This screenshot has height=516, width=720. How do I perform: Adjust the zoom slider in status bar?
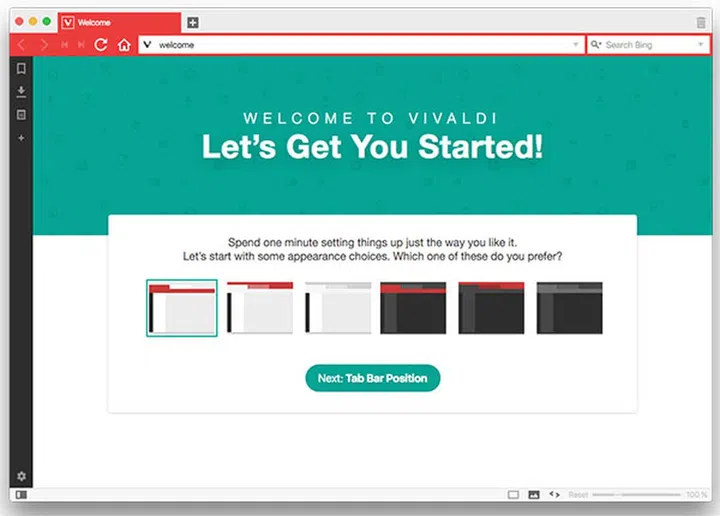point(636,494)
